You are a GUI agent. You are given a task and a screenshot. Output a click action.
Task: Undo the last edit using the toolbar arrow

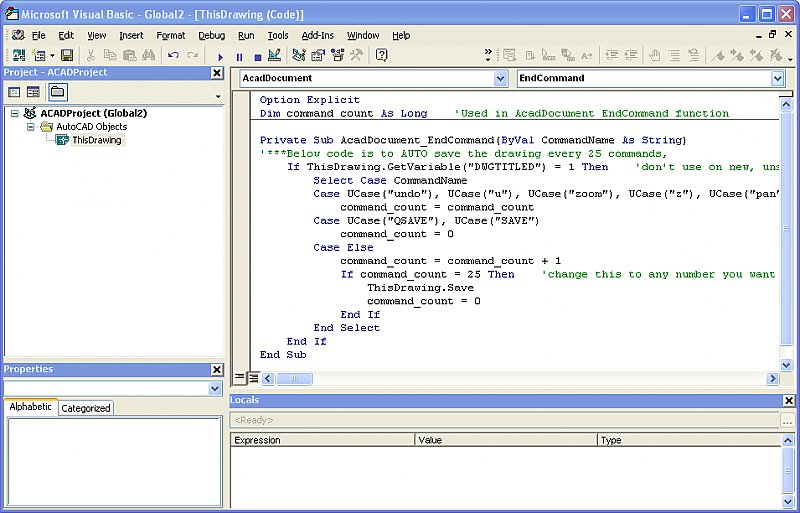click(173, 55)
